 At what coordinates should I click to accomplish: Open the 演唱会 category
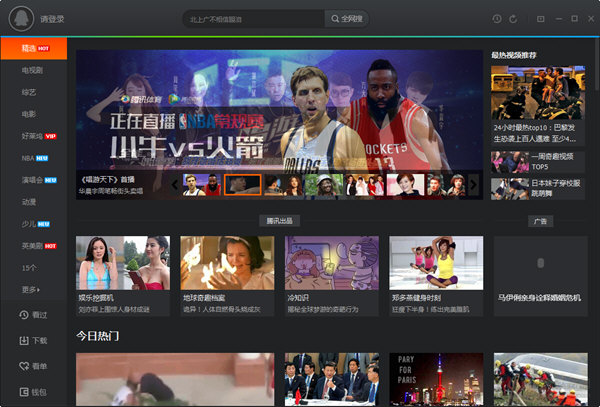coord(39,180)
